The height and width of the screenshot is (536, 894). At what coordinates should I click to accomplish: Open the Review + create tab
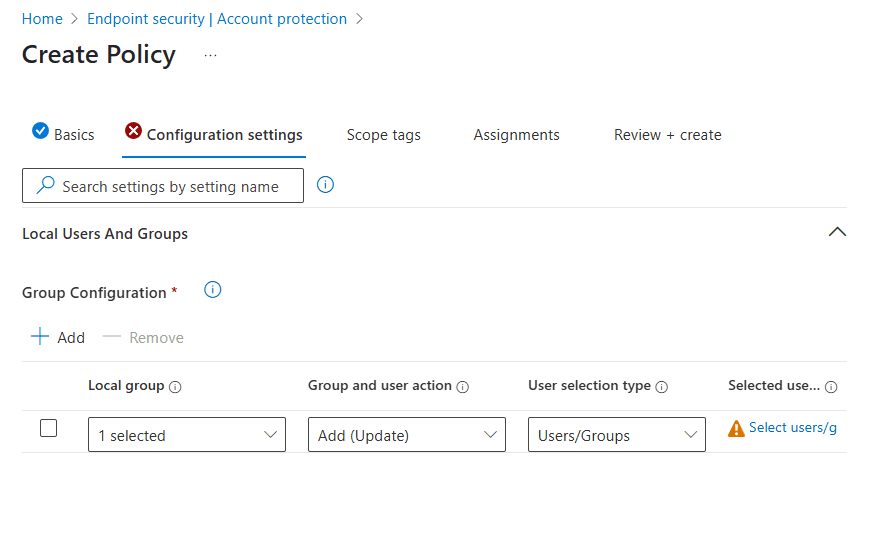tap(667, 135)
